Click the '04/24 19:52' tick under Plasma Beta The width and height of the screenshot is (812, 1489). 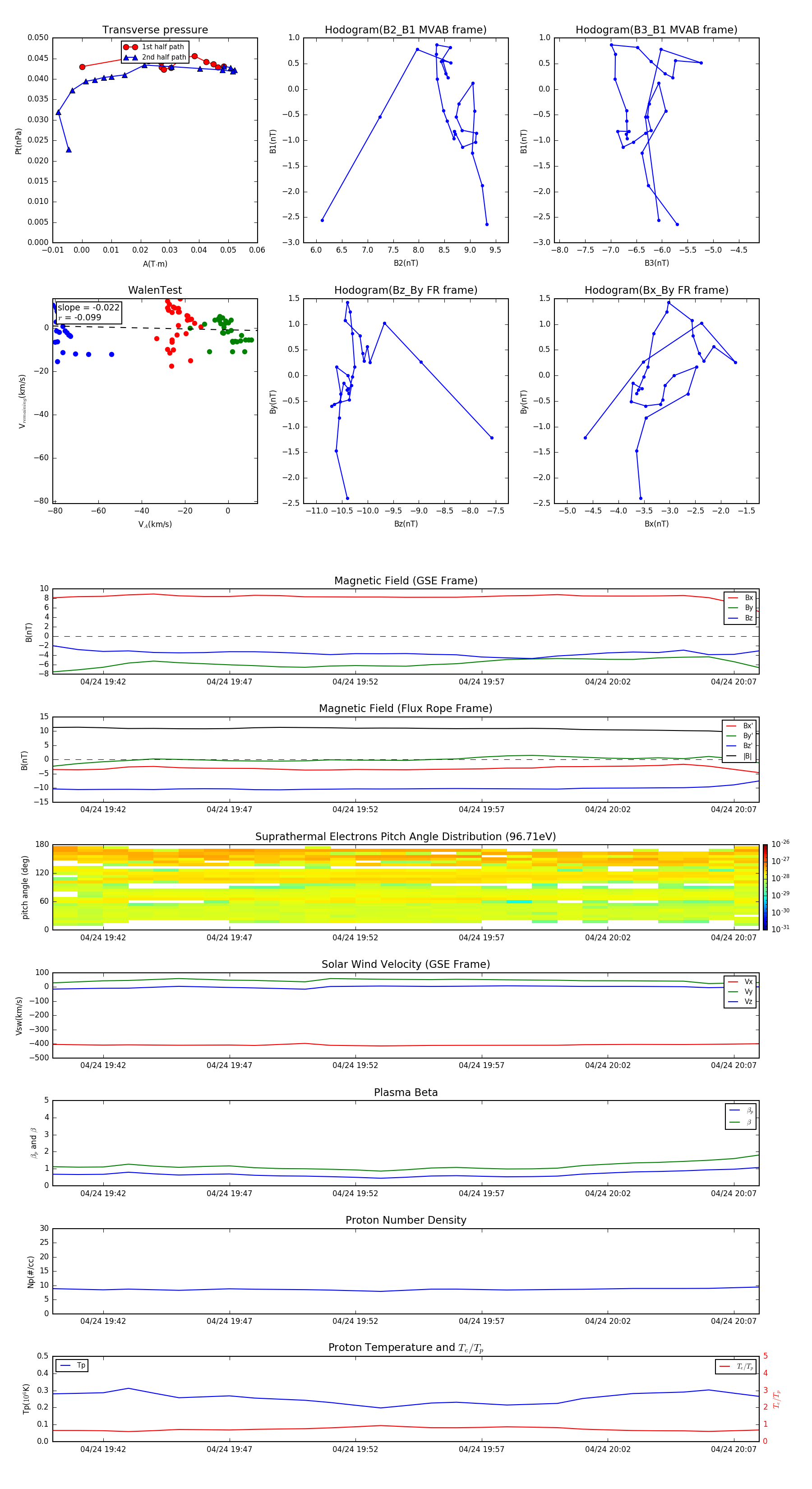pyautogui.click(x=355, y=1193)
